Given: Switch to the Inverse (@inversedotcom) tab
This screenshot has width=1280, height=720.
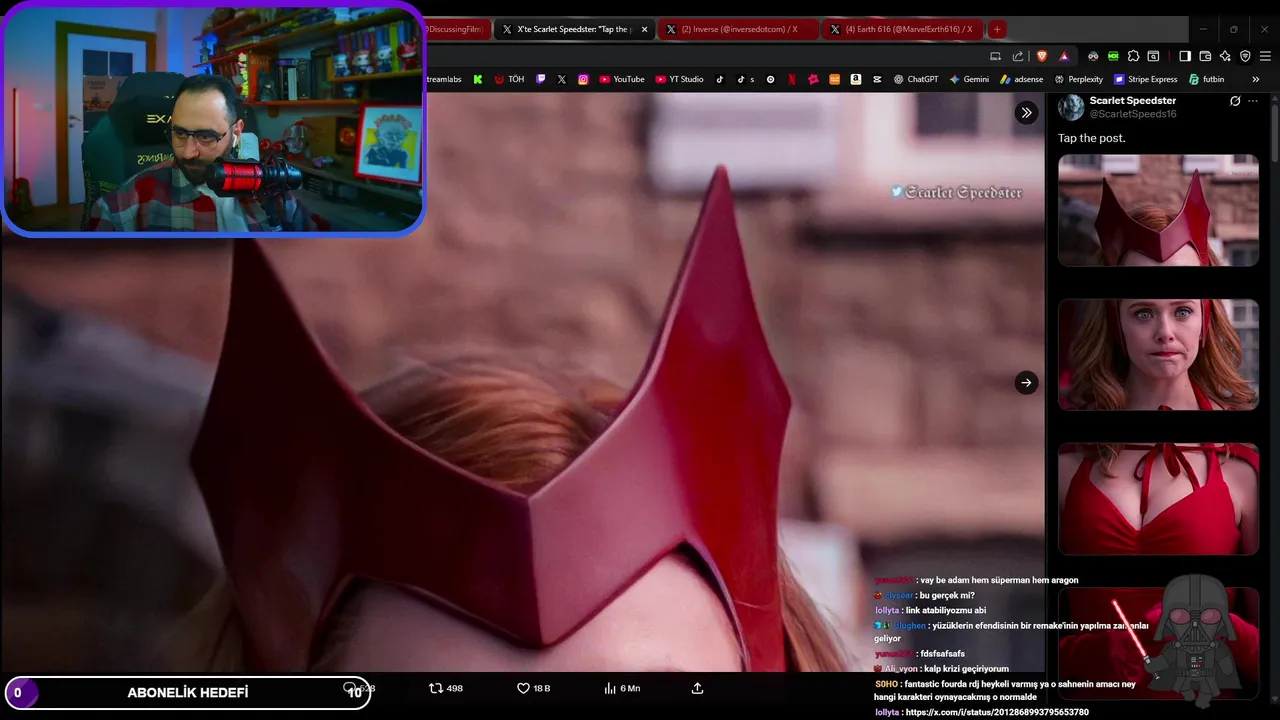Looking at the screenshot, I should [738, 29].
